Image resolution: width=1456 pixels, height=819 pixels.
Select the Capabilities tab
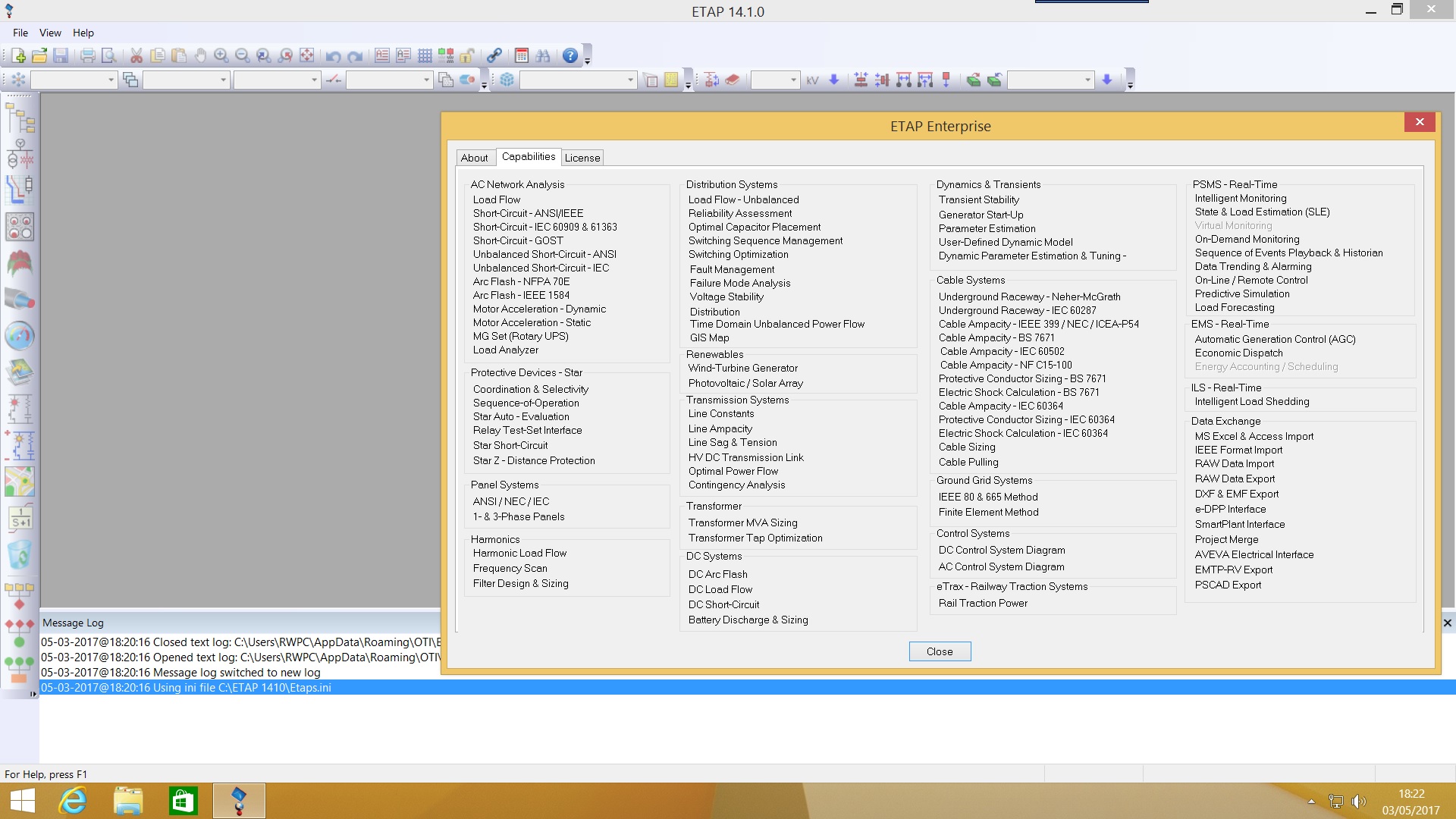coord(529,156)
